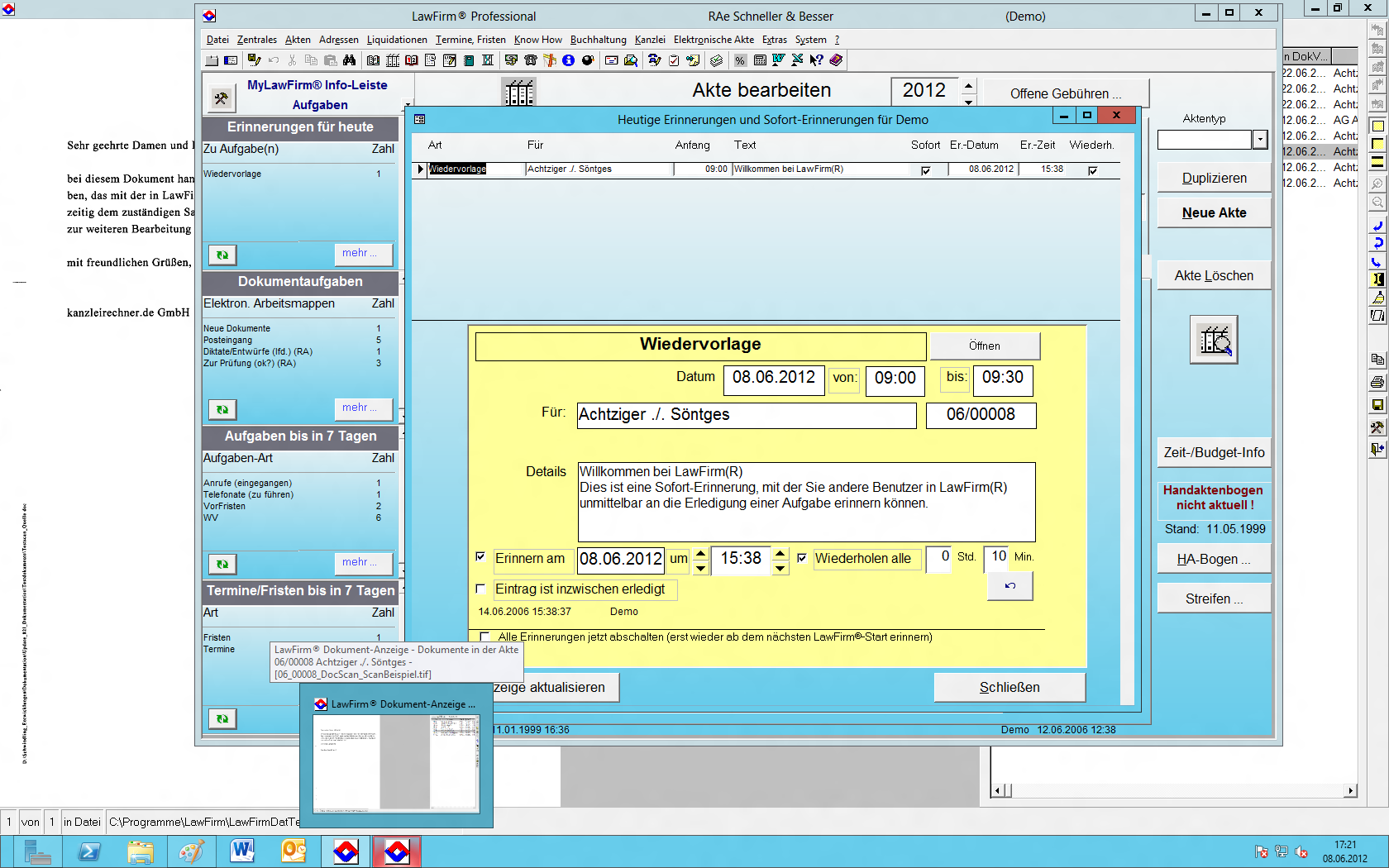Click the printer icon in right sidebar
The height and width of the screenshot is (868, 1389).
(x=1377, y=382)
